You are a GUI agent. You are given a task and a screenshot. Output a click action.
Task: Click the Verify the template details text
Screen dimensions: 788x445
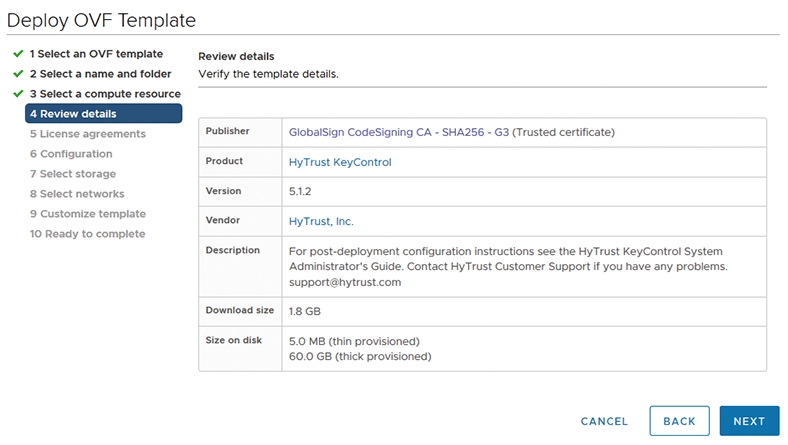click(x=268, y=74)
